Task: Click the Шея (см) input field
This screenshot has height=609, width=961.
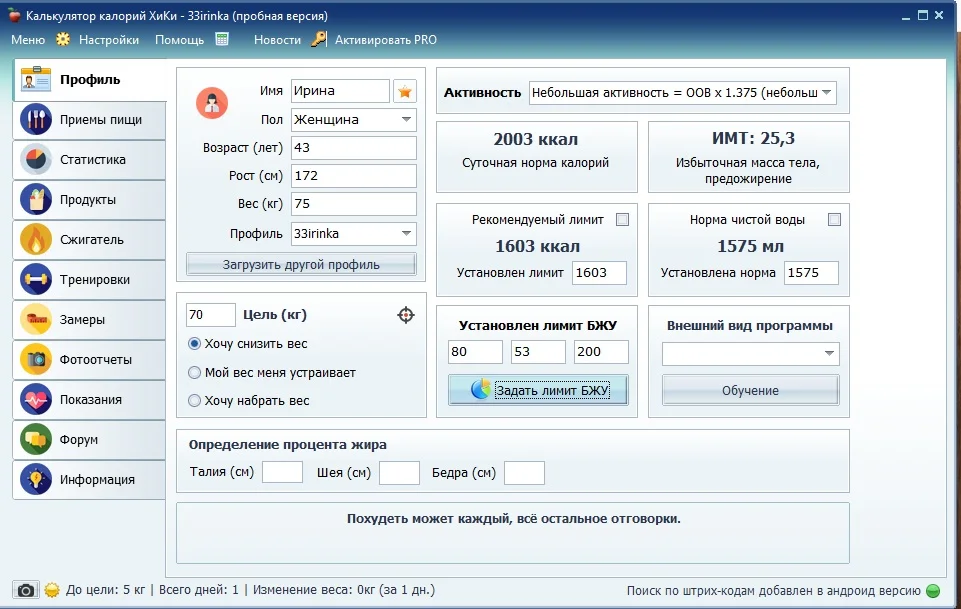Action: [x=399, y=472]
